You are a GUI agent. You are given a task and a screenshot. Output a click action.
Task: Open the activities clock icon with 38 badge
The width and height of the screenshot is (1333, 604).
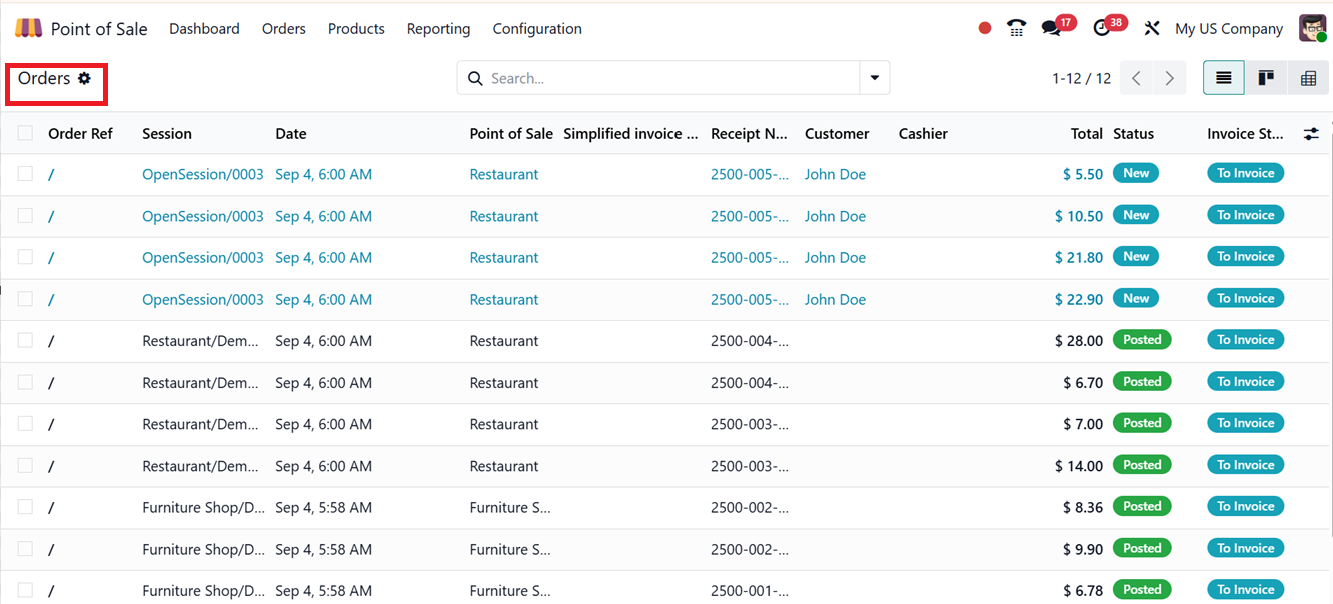(1103, 29)
